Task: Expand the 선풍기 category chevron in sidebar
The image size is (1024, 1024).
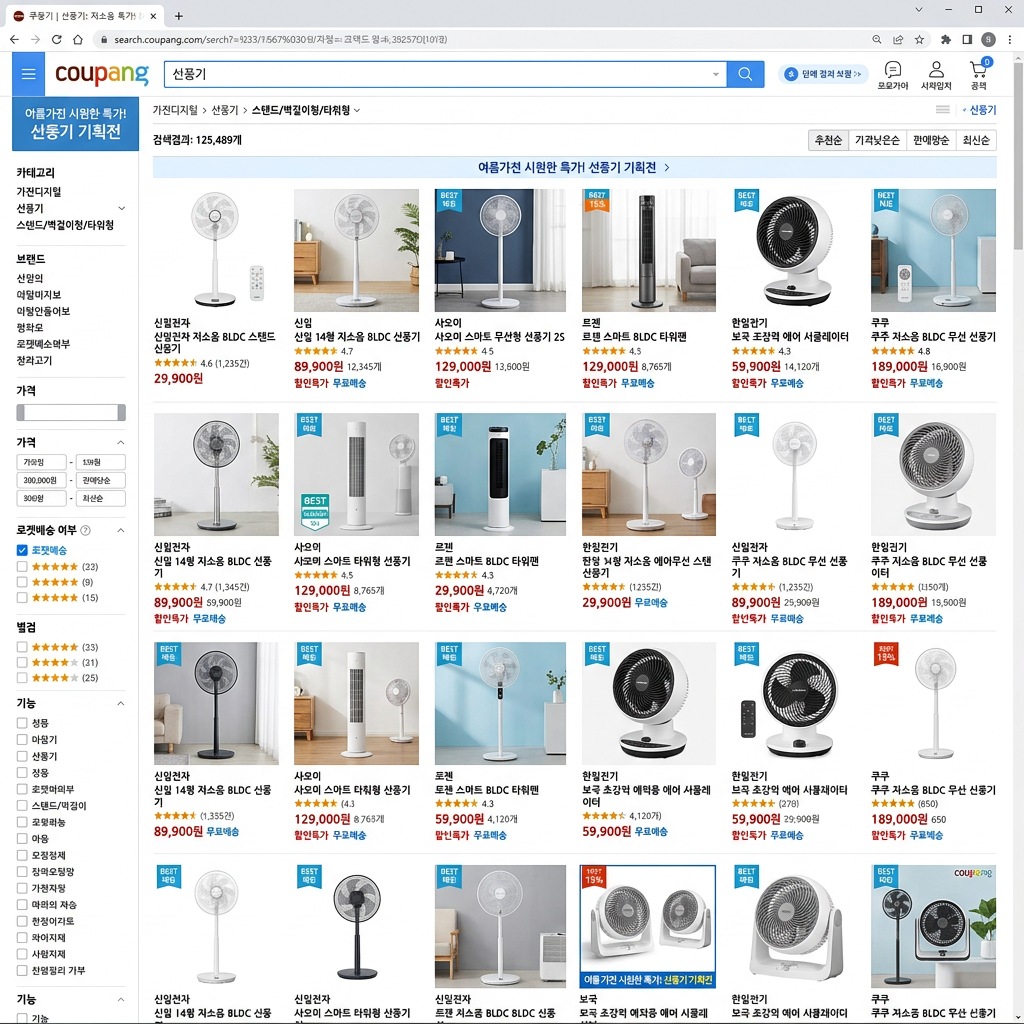Action: 121,208
